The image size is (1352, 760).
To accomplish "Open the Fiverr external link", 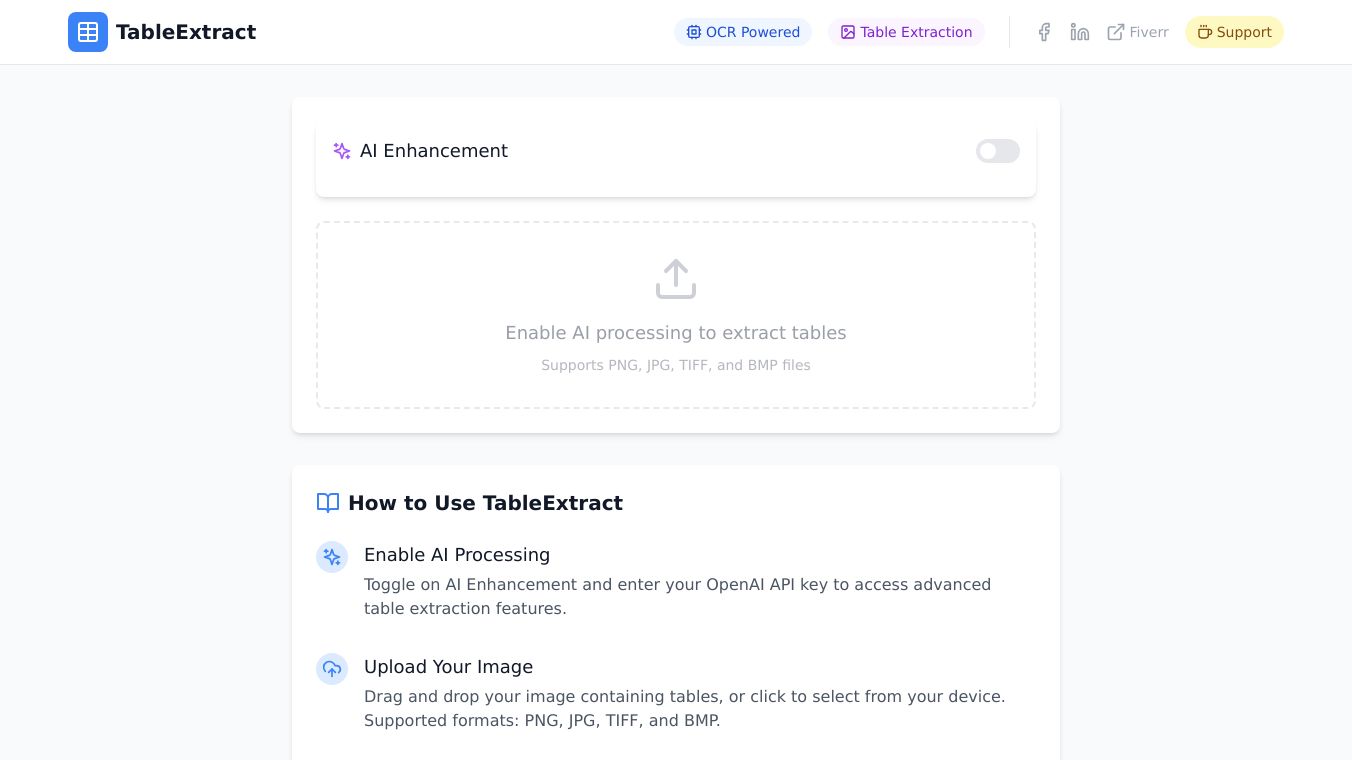I will tap(1138, 32).
